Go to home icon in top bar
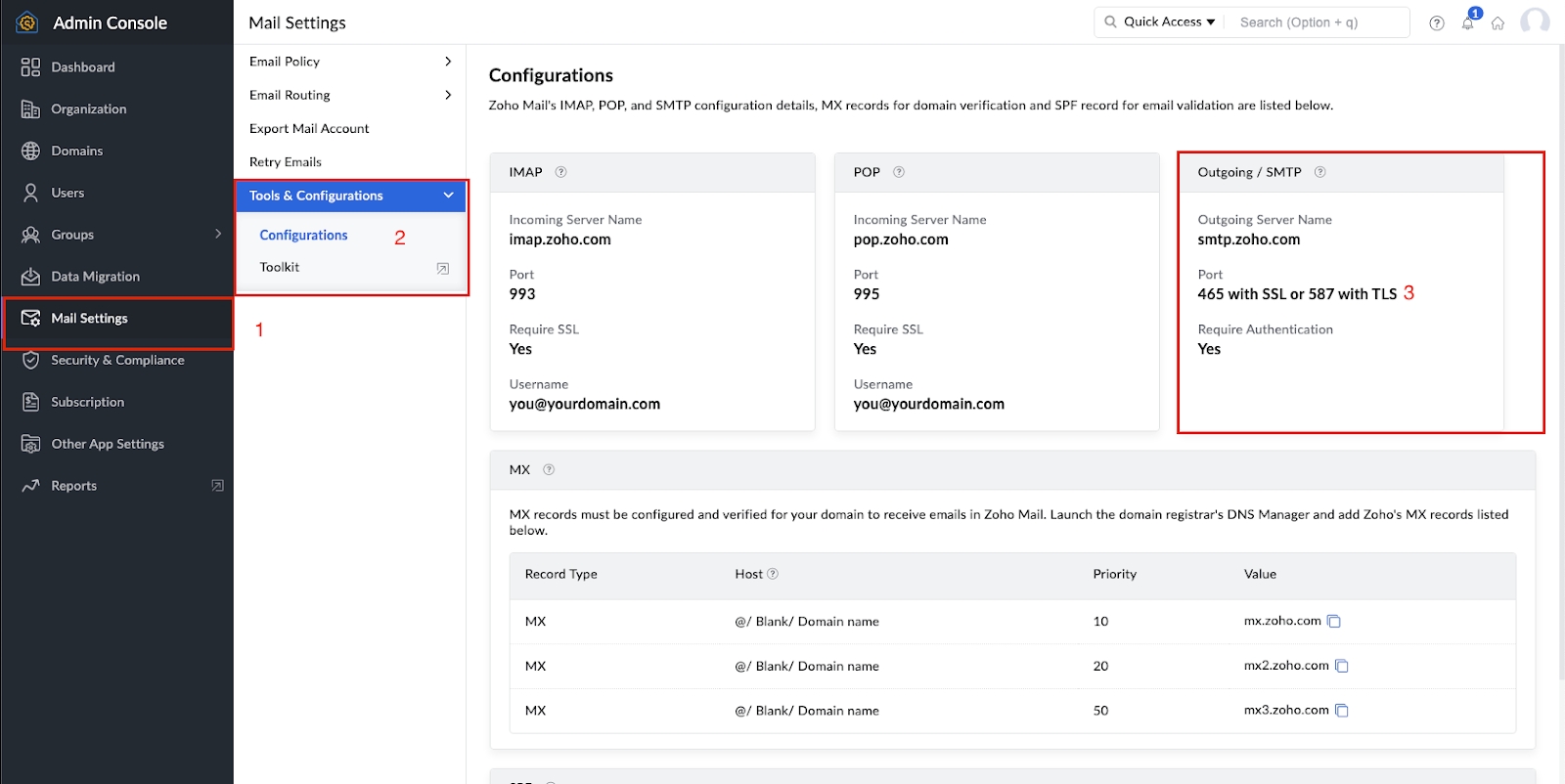 click(x=1498, y=23)
